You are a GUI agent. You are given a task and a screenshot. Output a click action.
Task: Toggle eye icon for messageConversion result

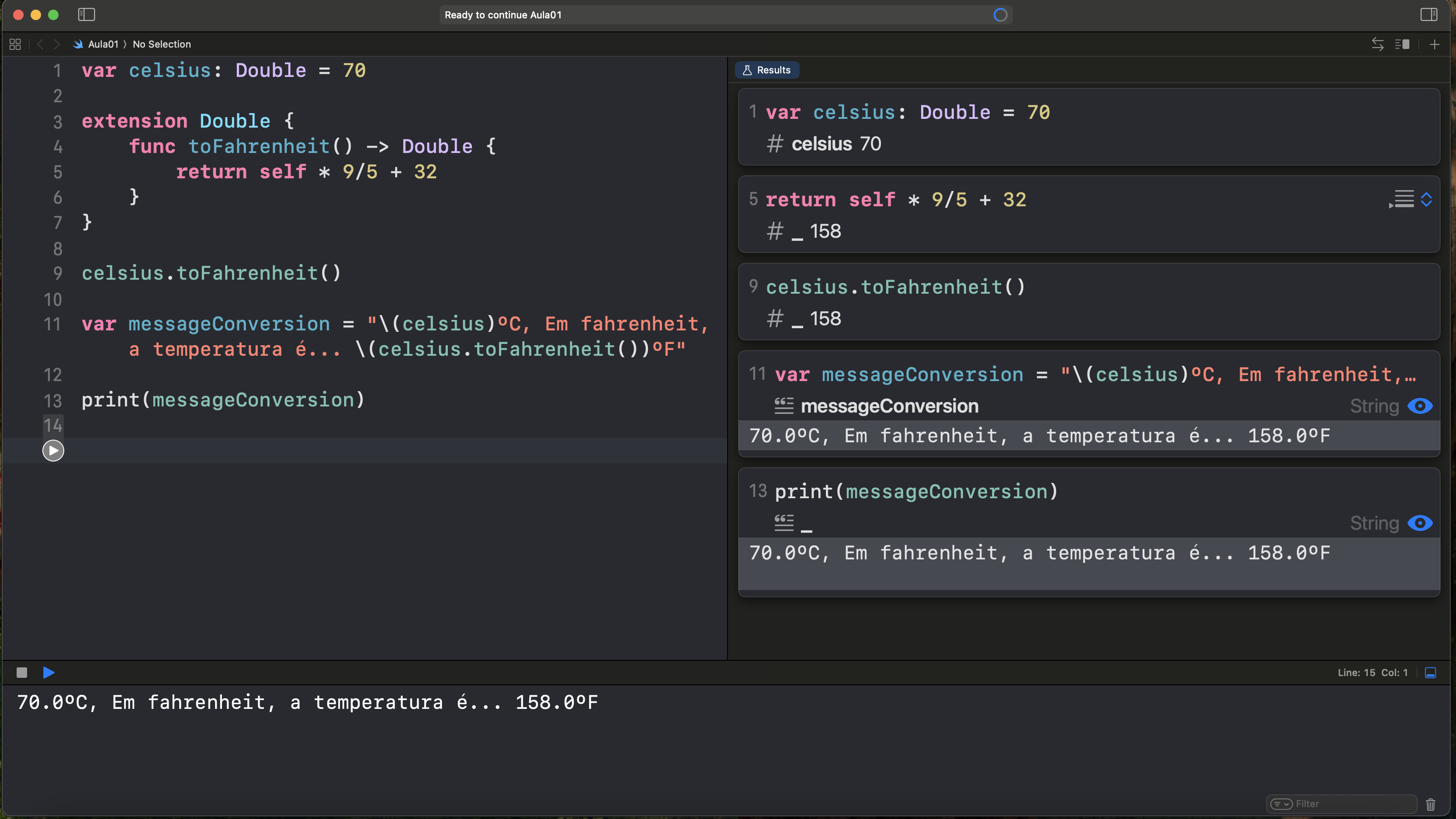click(x=1420, y=406)
